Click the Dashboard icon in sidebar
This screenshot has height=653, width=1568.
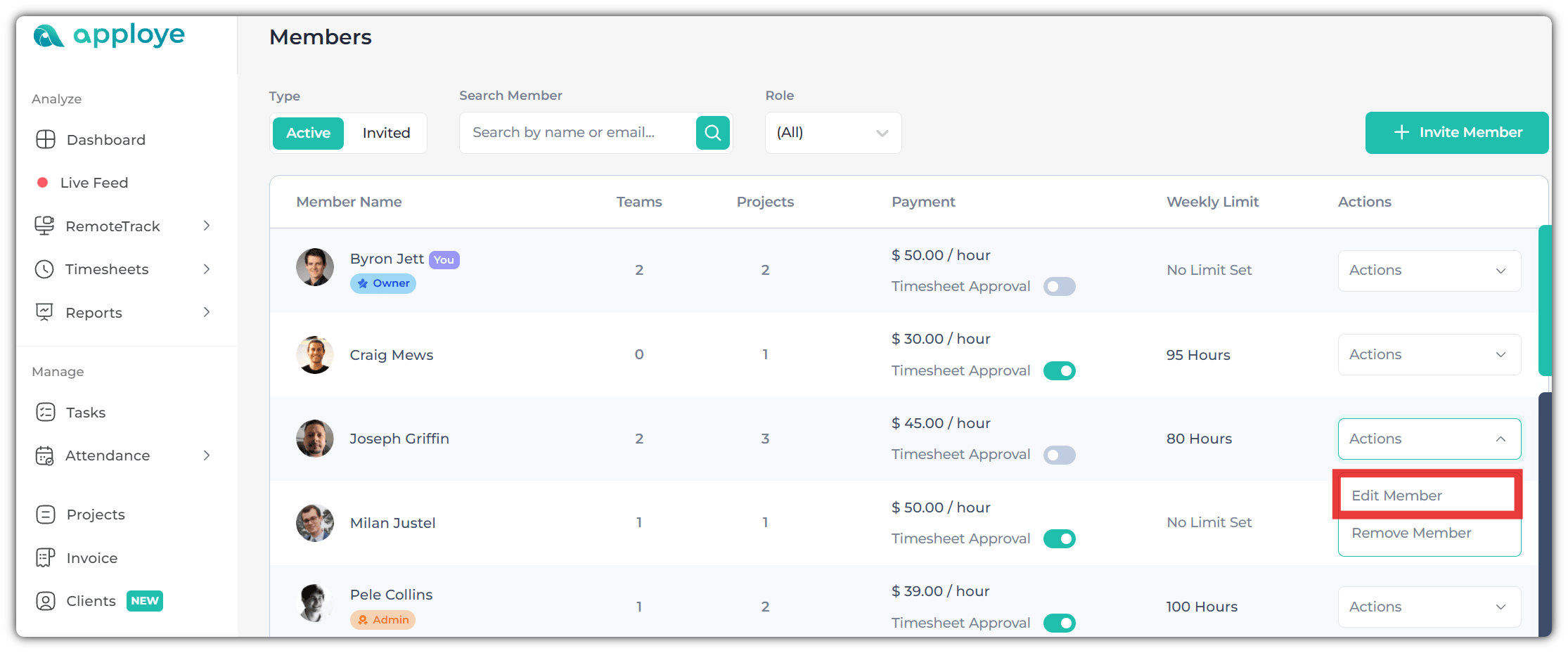click(x=46, y=140)
